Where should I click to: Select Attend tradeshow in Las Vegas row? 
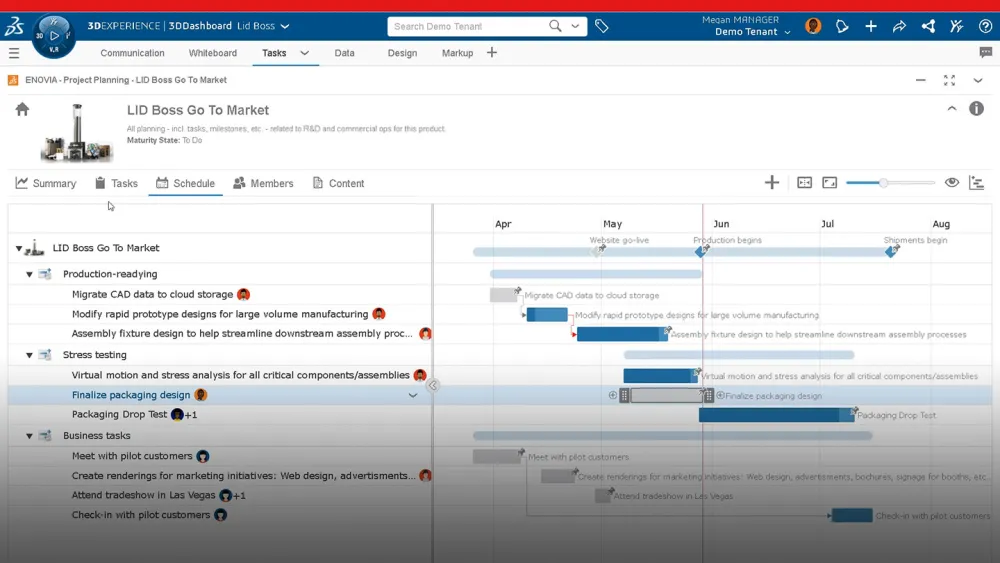pos(220,495)
